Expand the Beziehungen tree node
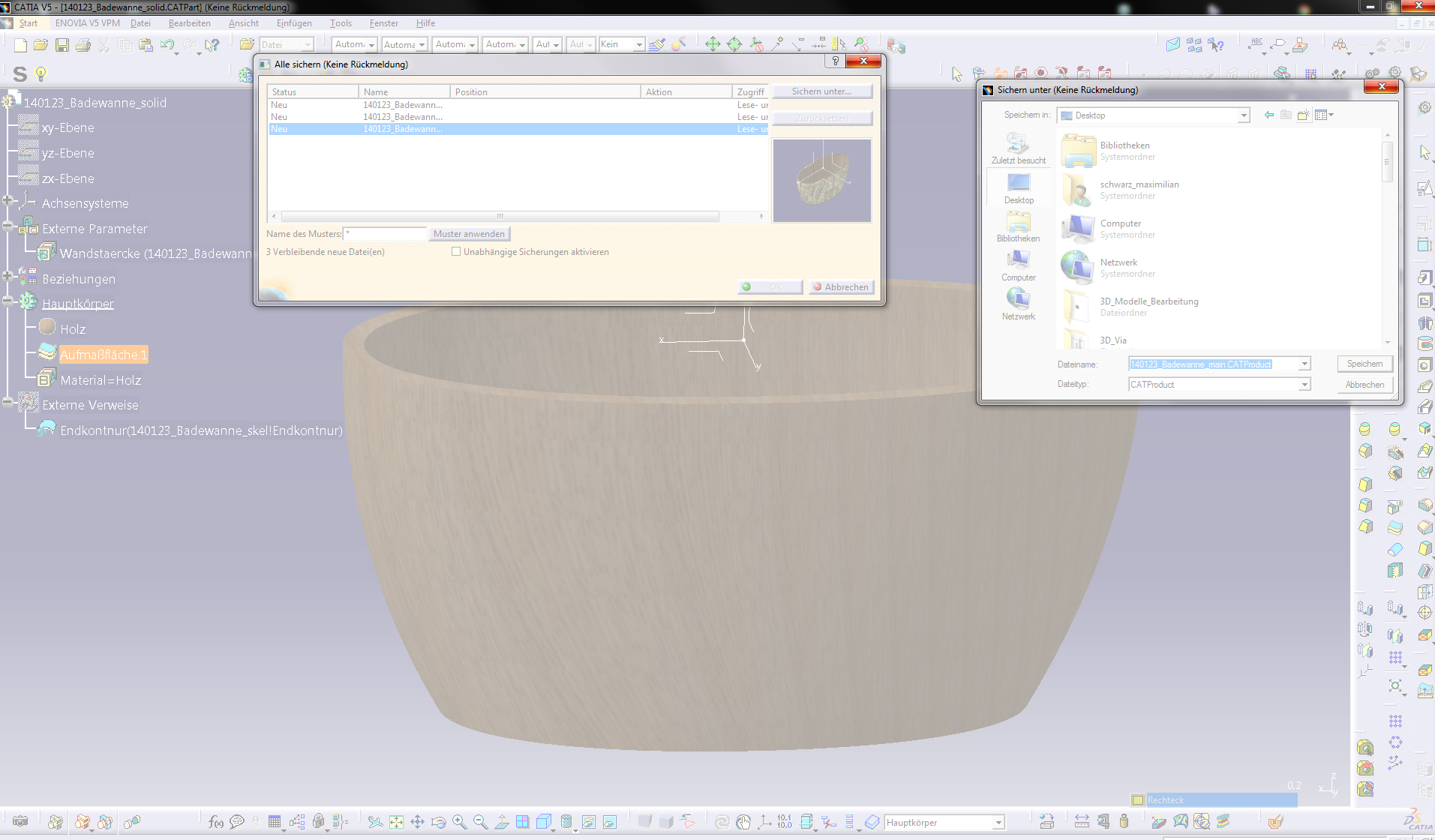The image size is (1435, 840). 7,276
